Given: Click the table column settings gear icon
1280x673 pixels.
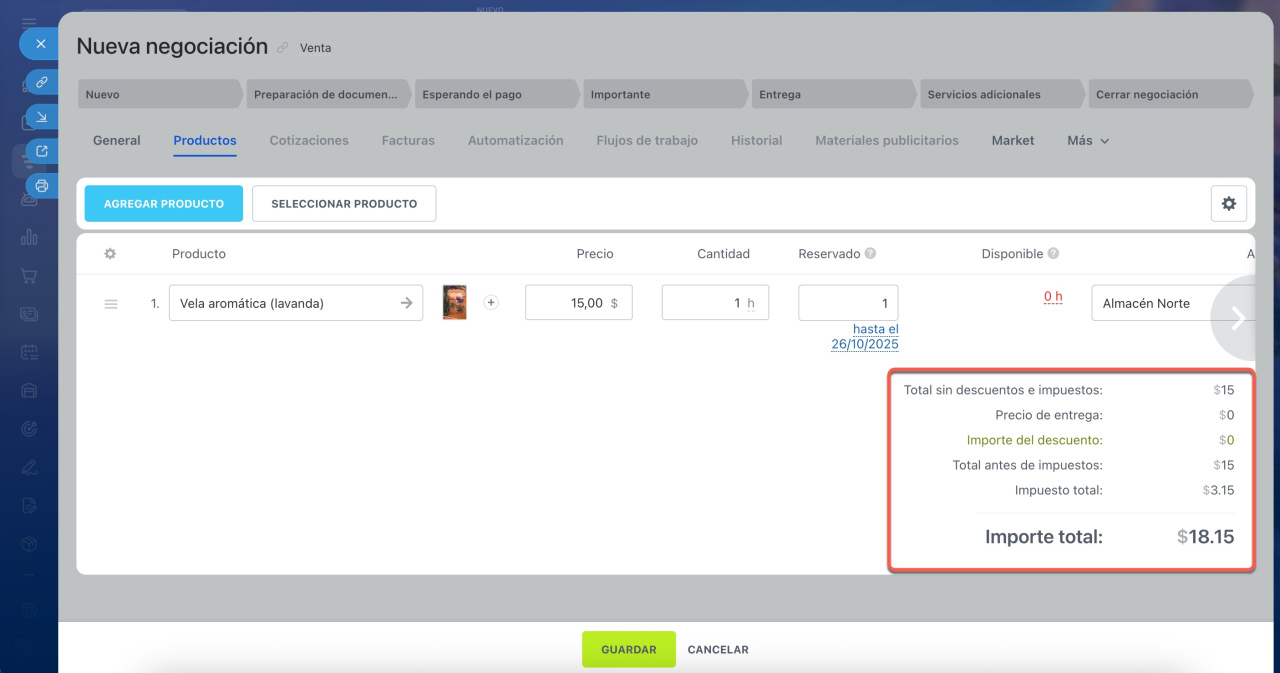Looking at the screenshot, I should tap(111, 254).
